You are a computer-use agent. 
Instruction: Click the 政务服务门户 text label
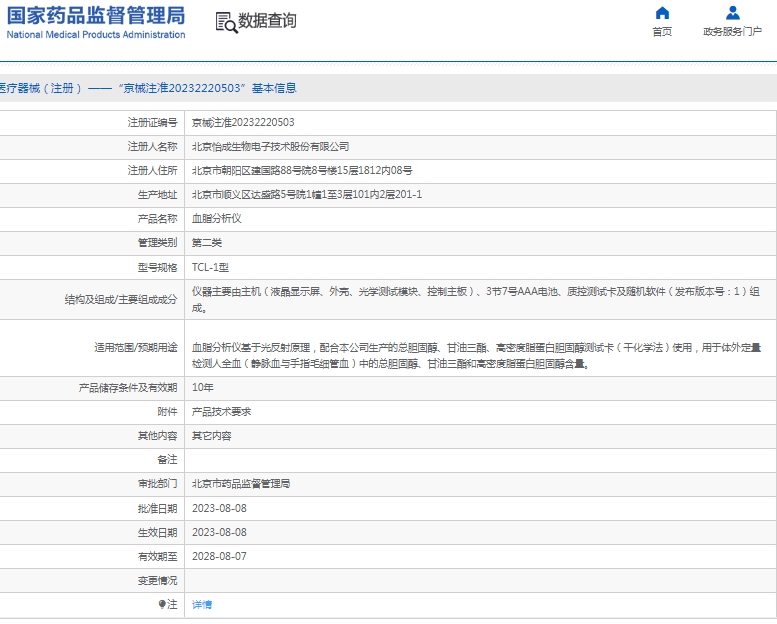tap(732, 32)
